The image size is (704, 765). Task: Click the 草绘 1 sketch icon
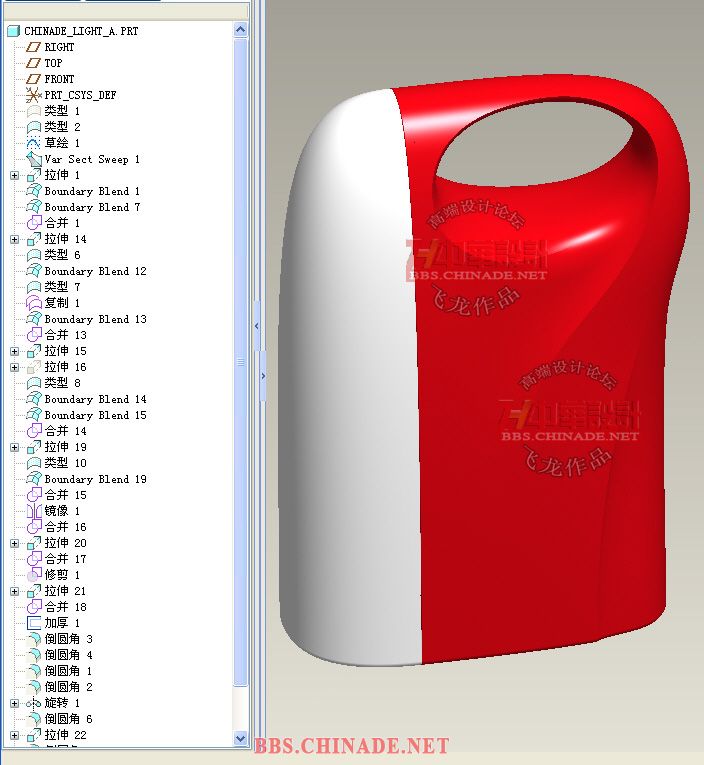[34, 143]
